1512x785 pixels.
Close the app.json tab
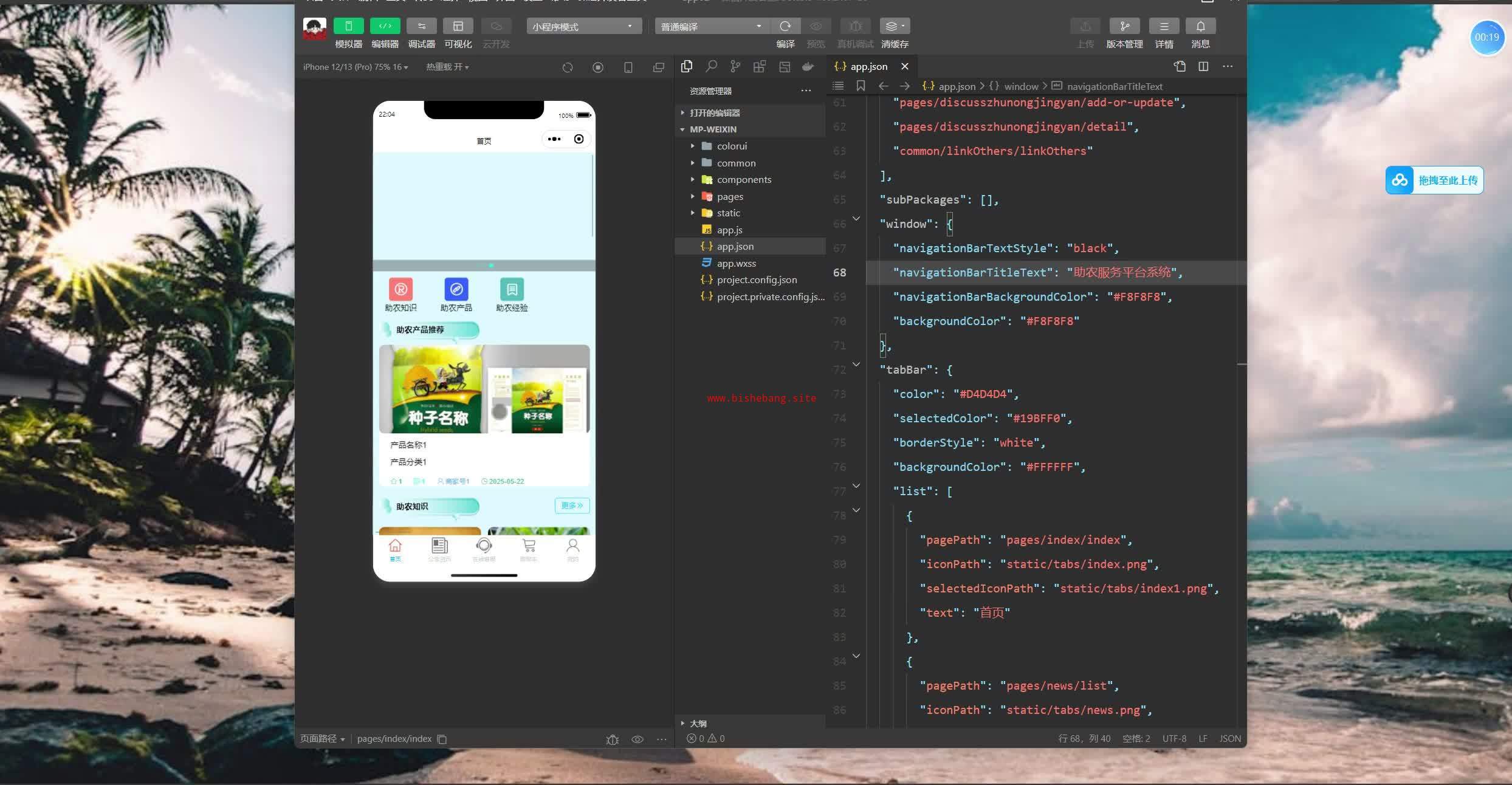pyautogui.click(x=905, y=66)
